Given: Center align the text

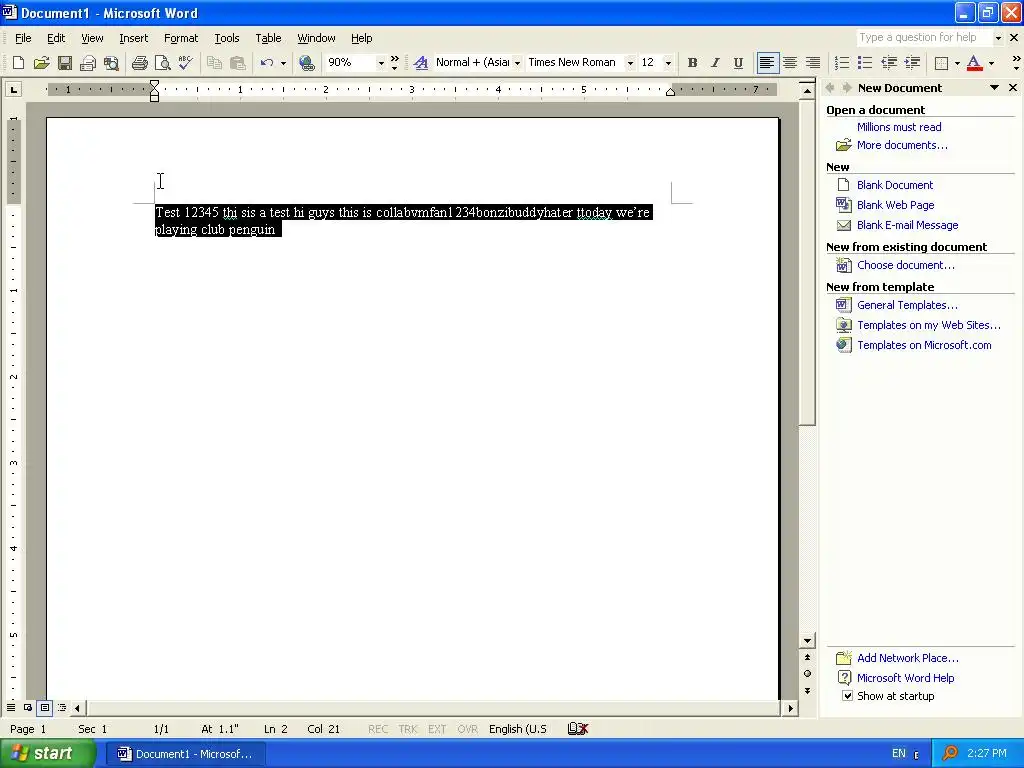Looking at the screenshot, I should 790,63.
